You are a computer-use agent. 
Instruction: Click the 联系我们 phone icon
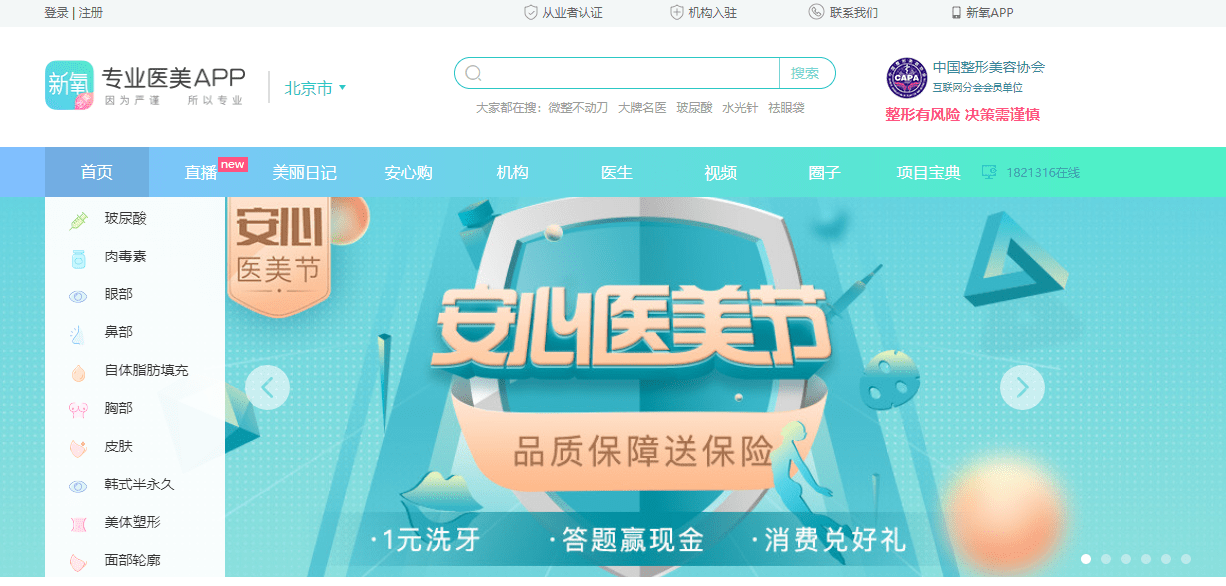[816, 12]
